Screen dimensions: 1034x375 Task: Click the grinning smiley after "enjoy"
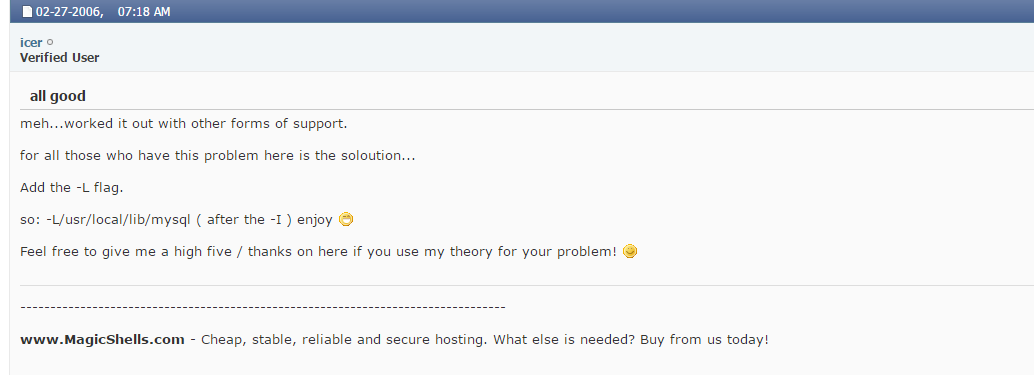[x=346, y=219]
